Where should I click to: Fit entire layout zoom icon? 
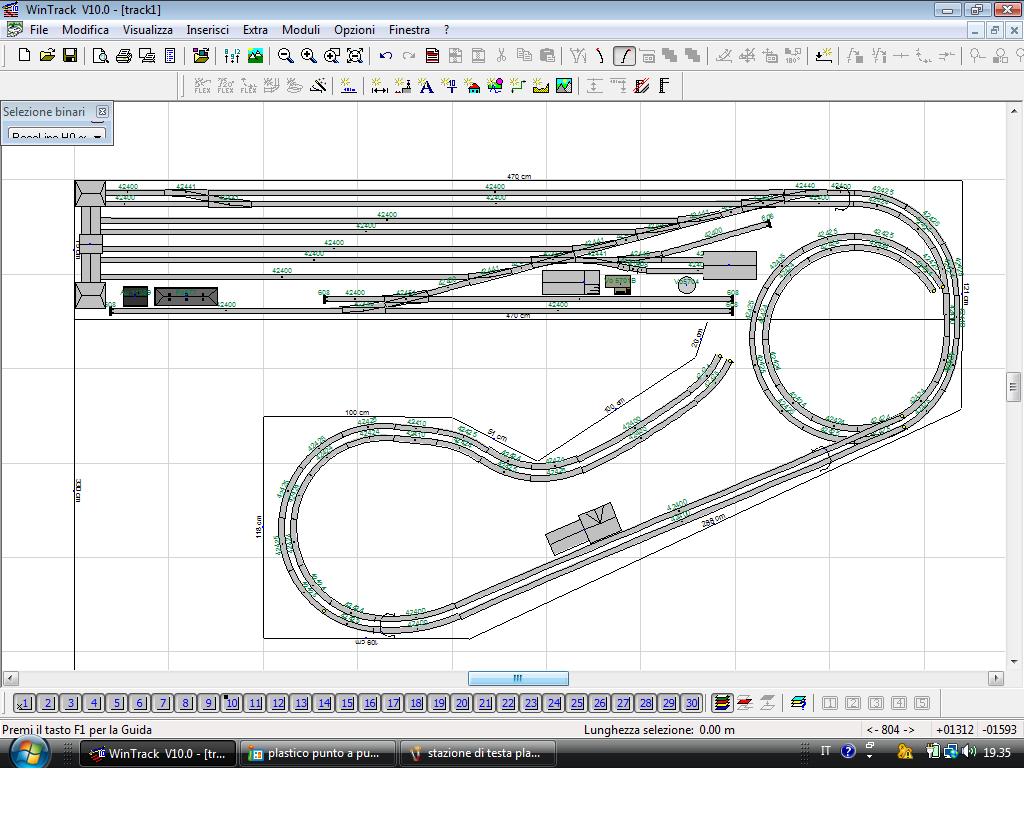(355, 55)
